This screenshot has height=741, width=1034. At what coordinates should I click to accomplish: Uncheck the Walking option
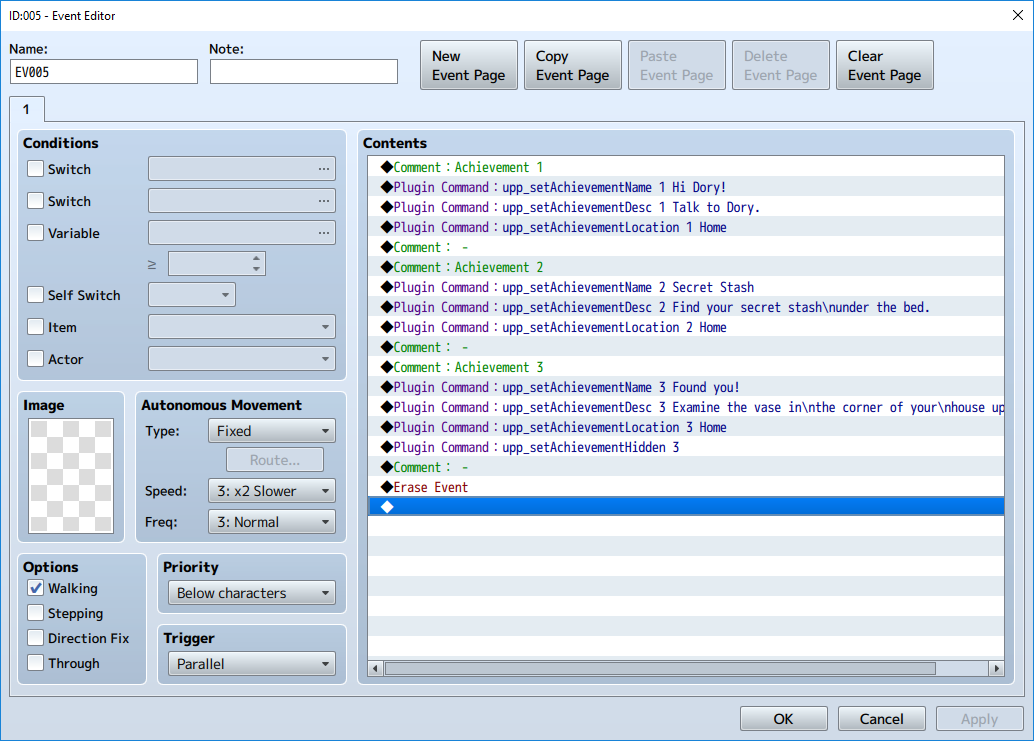[36, 588]
